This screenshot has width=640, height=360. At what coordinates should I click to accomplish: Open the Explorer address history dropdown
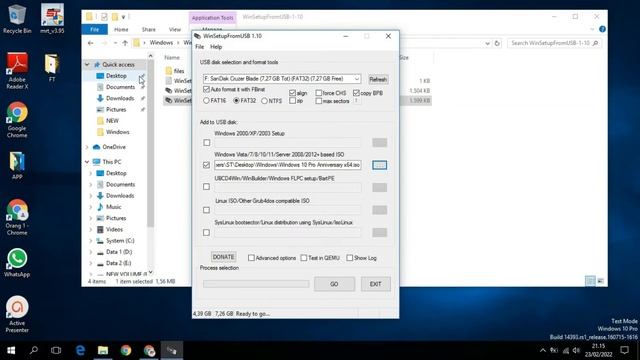[487, 43]
